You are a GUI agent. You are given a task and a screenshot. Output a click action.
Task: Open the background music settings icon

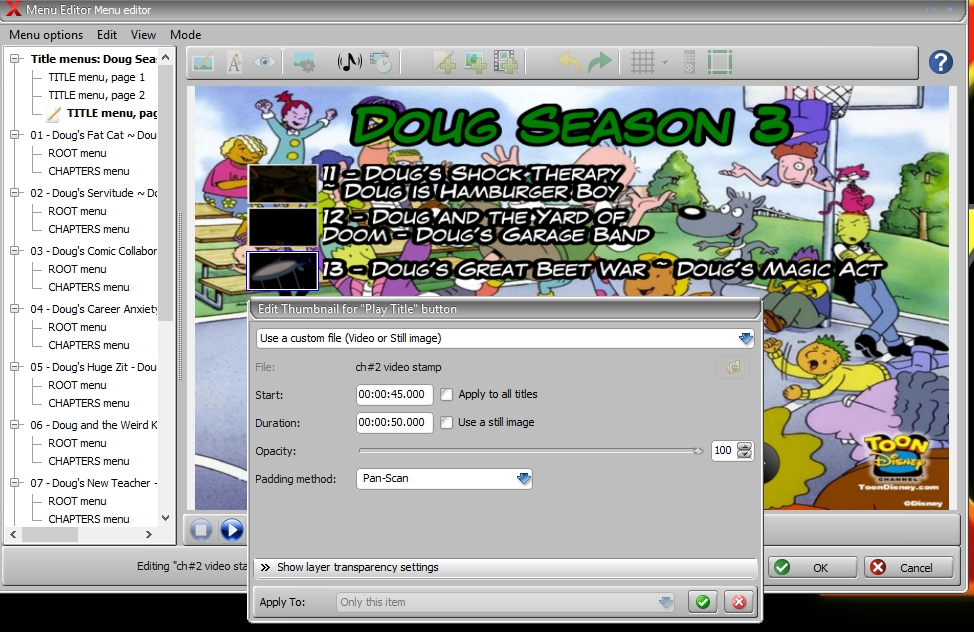click(x=350, y=62)
